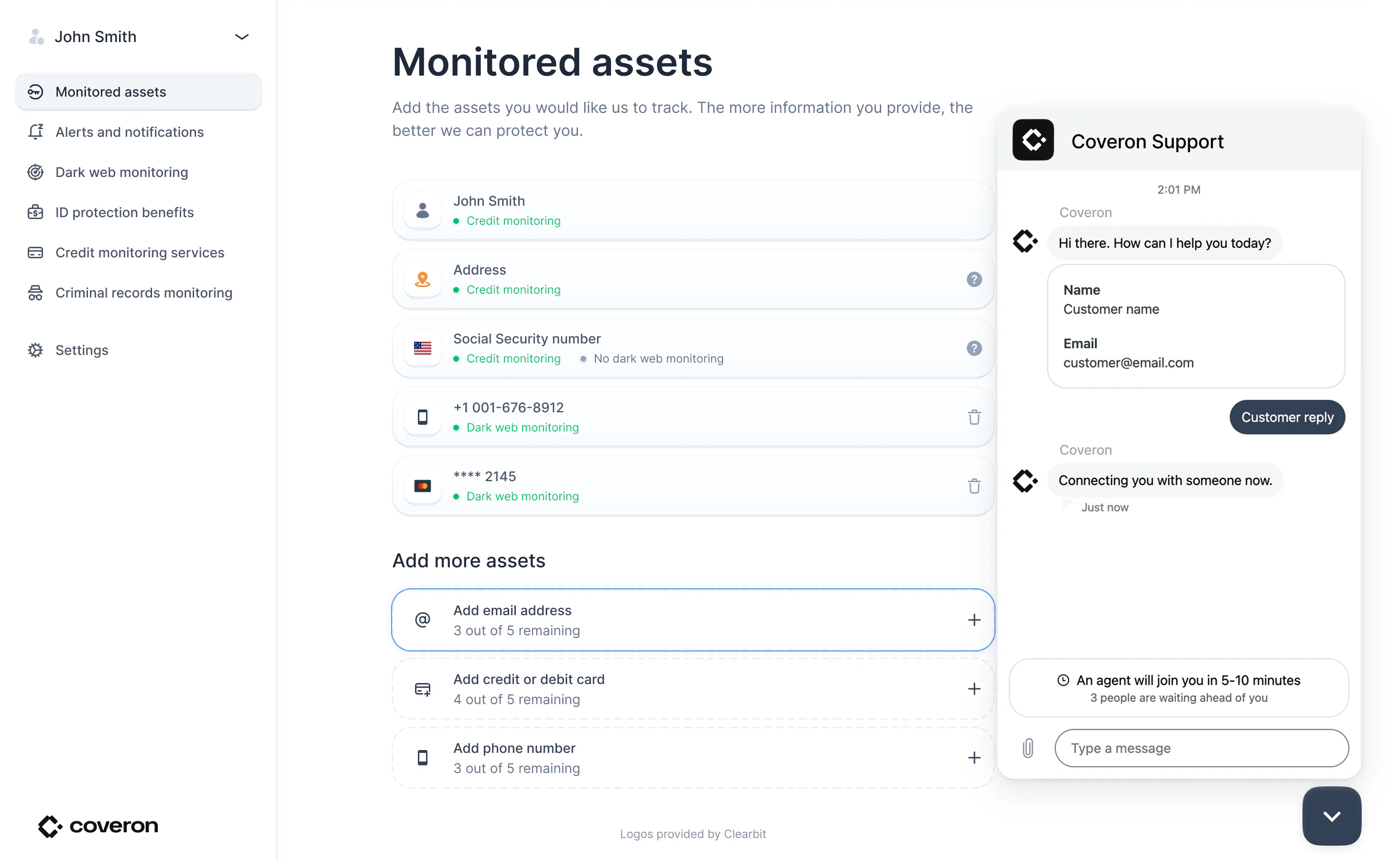Collapse the chat widget with the chevron button
The height and width of the screenshot is (861, 1400).
click(1332, 816)
